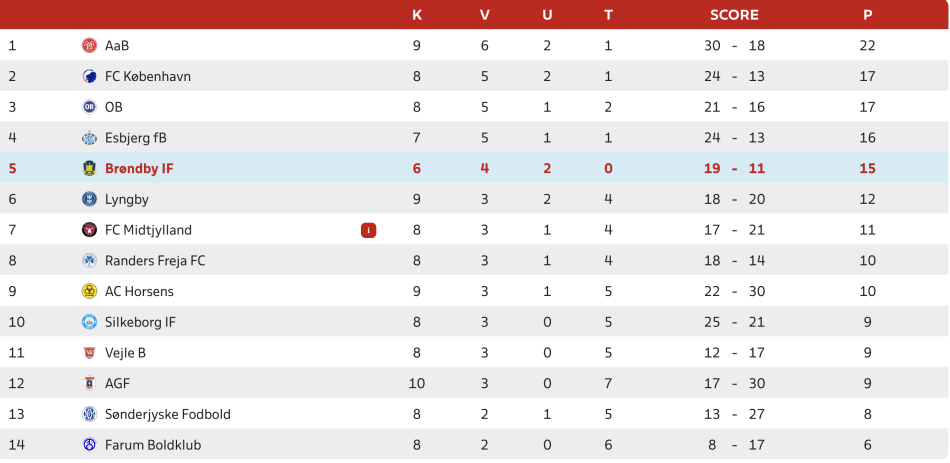The image size is (950, 463).
Task: Click the red info icon beside FC Midtjylland
Action: pos(368,230)
